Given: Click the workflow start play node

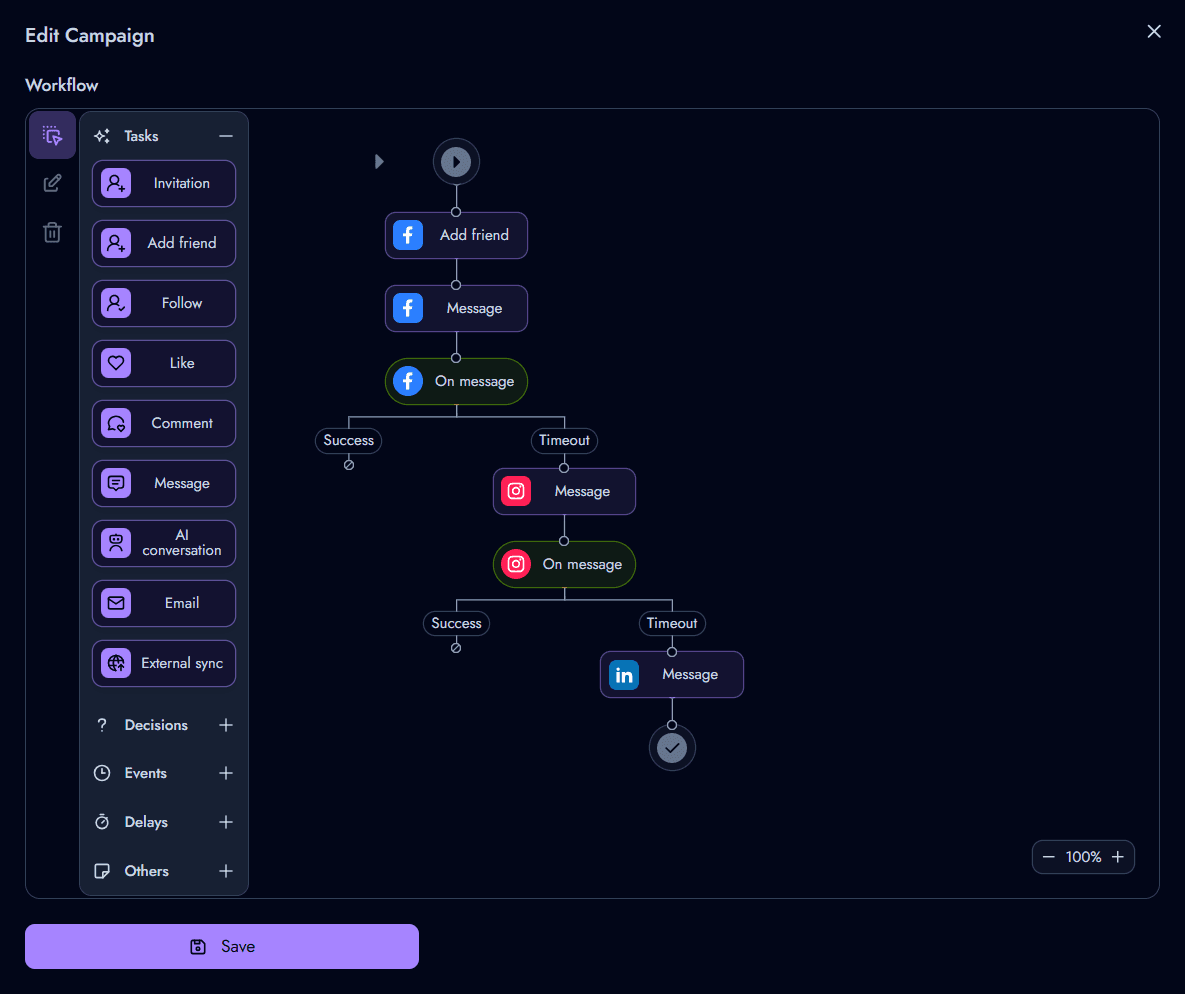Looking at the screenshot, I should tap(456, 161).
